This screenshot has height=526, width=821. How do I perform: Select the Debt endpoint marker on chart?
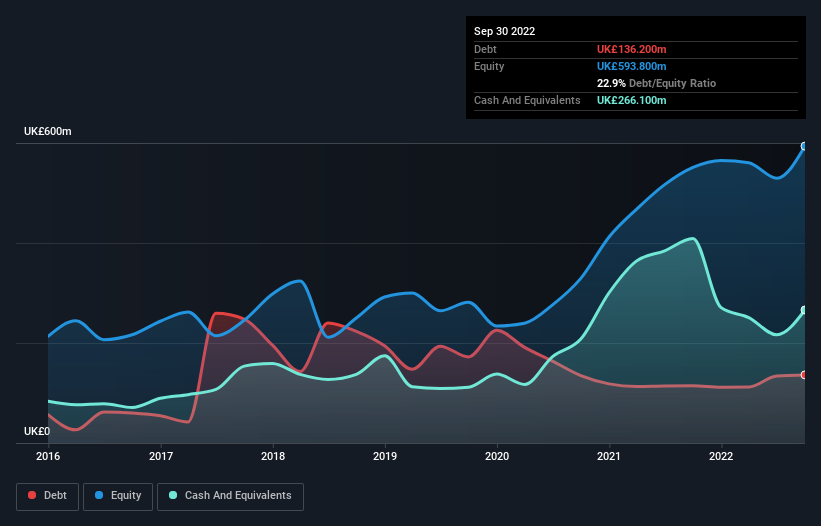pos(804,375)
